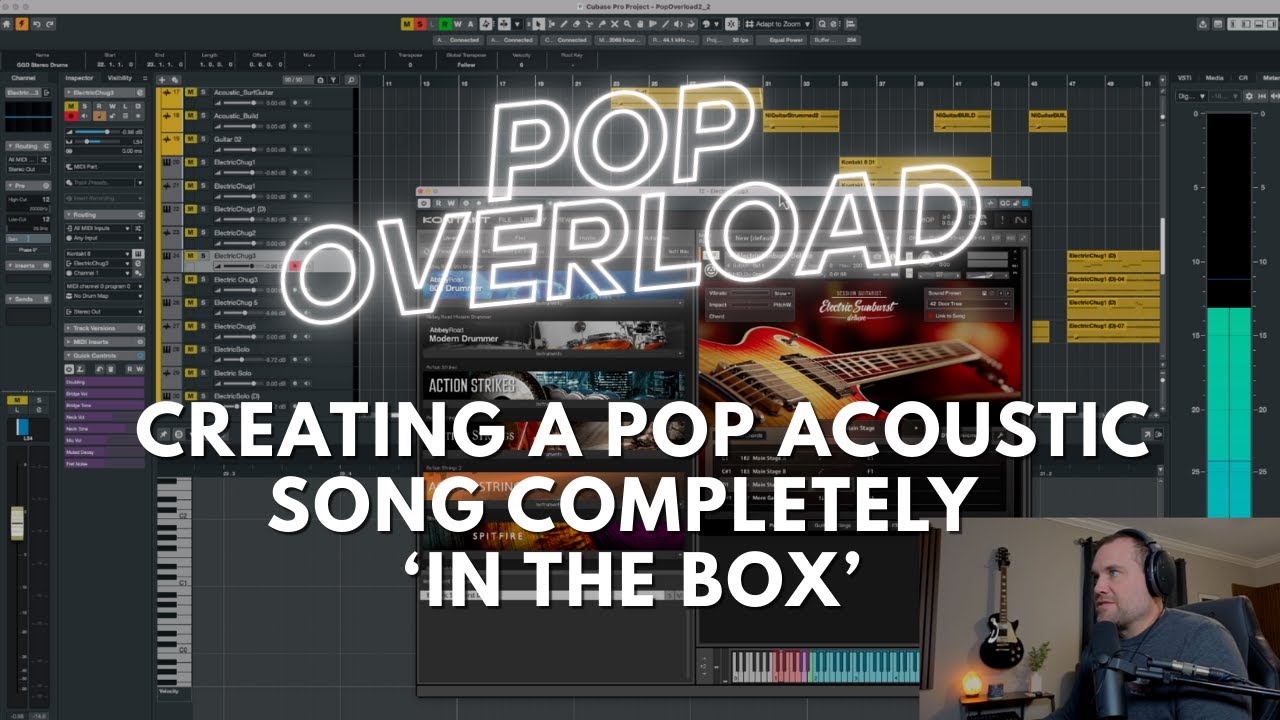Open the MIDI Part type dropdown

(104, 167)
